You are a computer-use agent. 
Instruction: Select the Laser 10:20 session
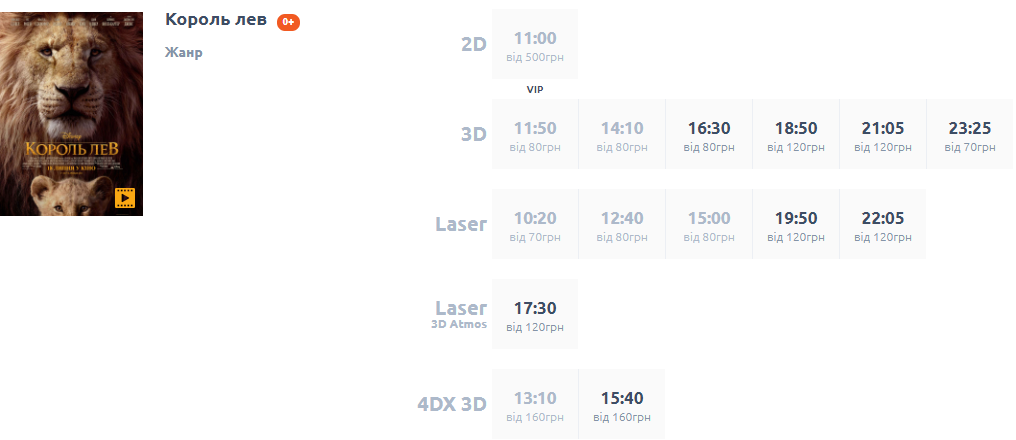point(535,225)
